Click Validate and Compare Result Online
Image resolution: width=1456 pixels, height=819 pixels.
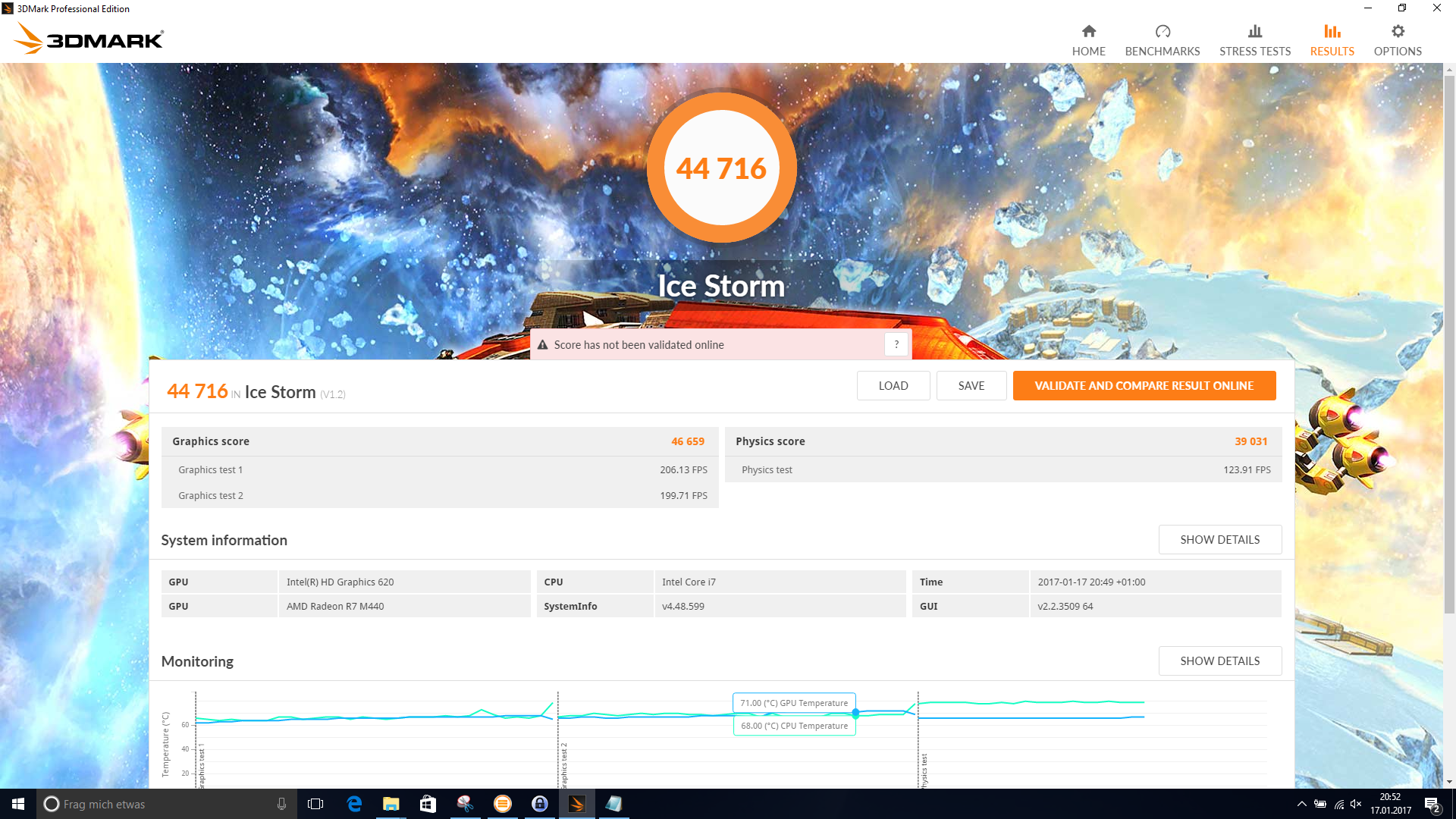[x=1144, y=385]
